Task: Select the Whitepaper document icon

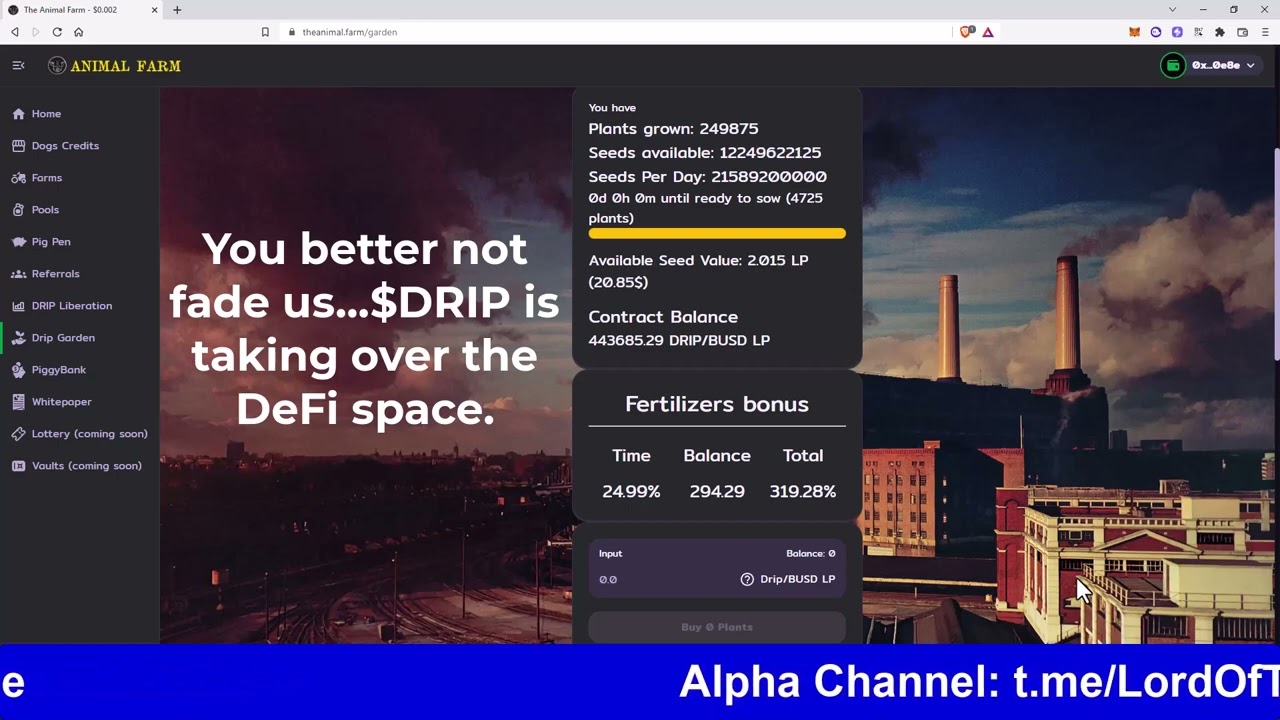Action: (18, 402)
